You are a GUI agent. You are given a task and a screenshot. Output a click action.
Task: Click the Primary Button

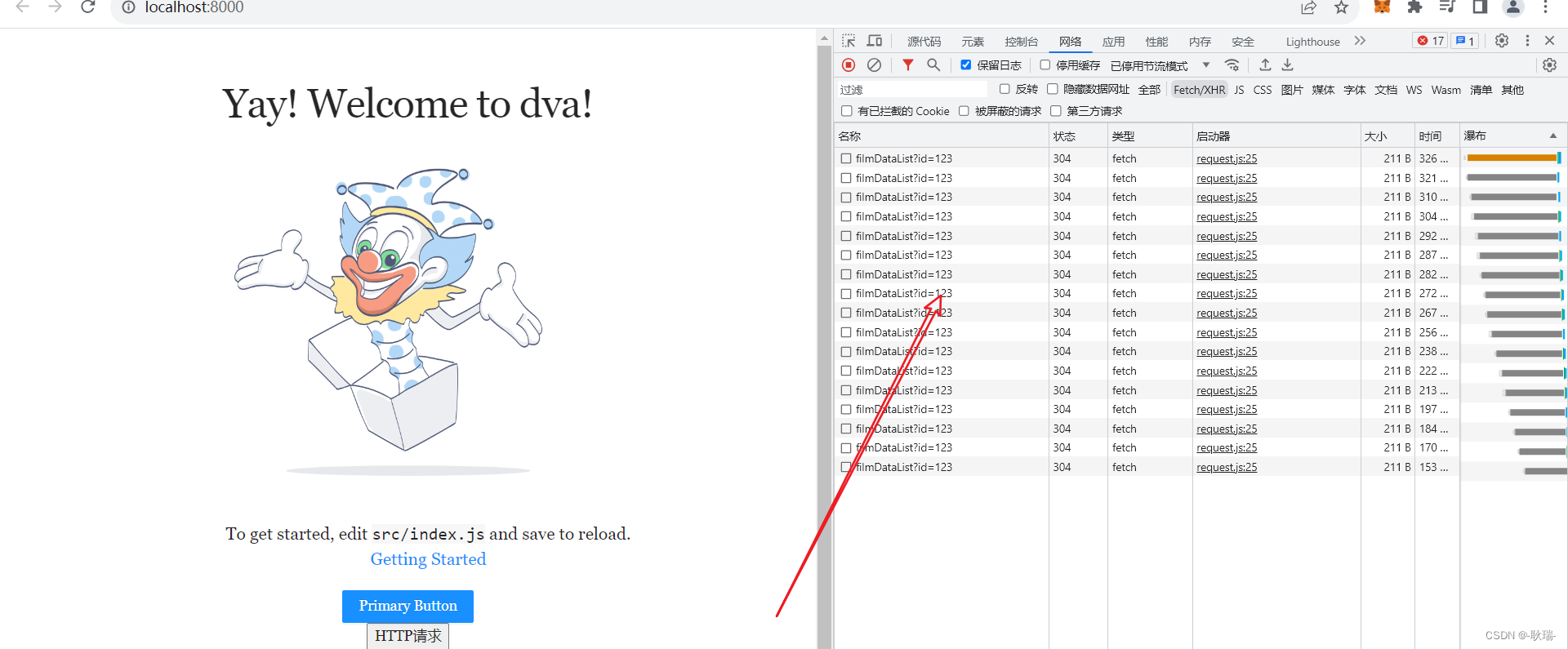pos(408,606)
